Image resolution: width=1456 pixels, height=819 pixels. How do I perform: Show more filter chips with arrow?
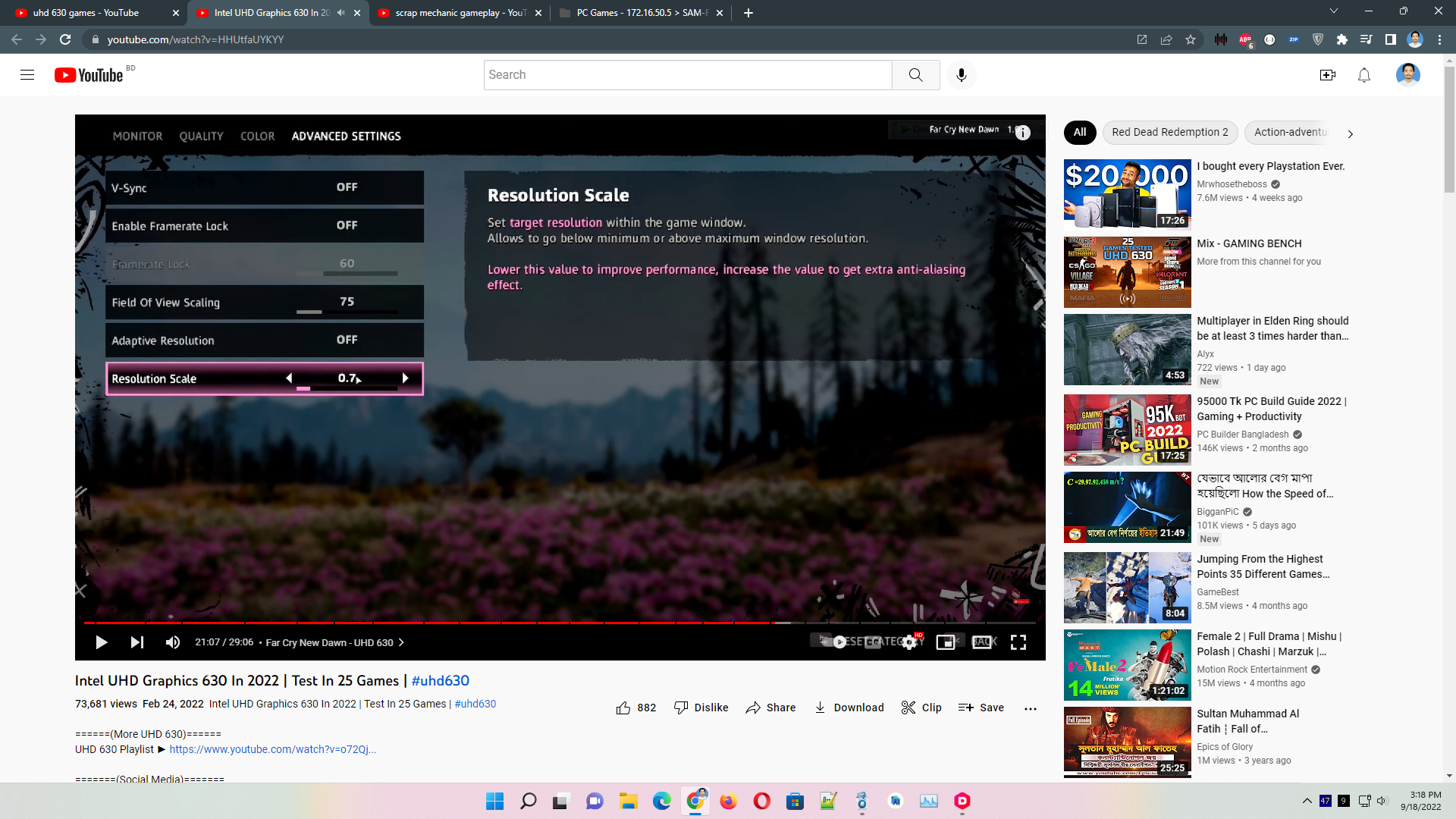click(x=1350, y=133)
